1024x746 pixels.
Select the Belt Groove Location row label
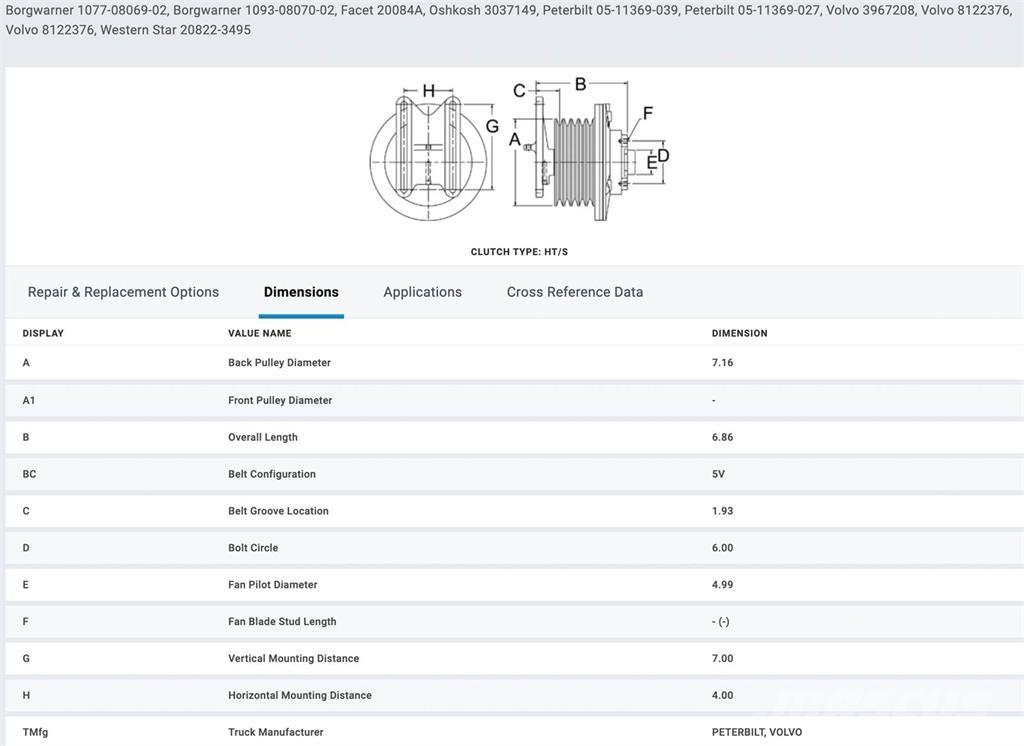coord(278,511)
